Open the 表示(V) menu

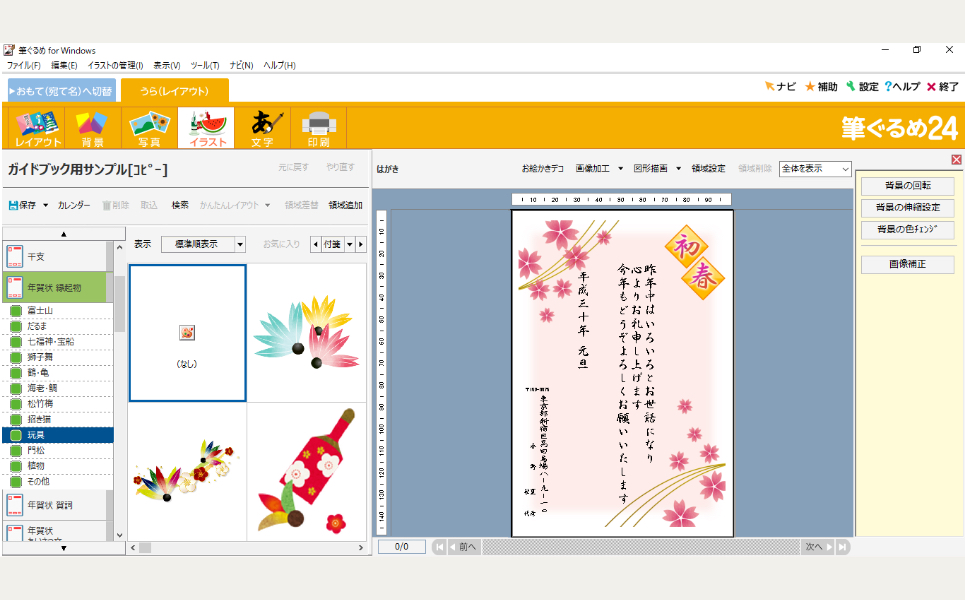point(167,65)
